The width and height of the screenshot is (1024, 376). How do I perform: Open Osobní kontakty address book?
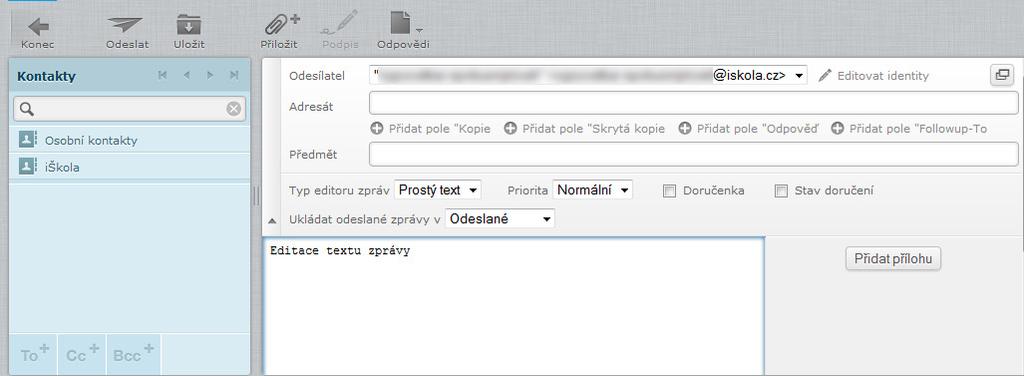tap(129, 140)
